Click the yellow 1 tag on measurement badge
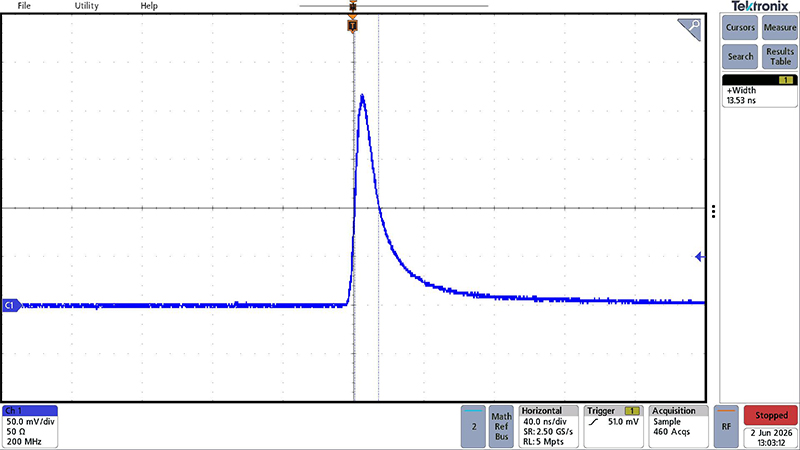800x450 pixels. click(785, 80)
